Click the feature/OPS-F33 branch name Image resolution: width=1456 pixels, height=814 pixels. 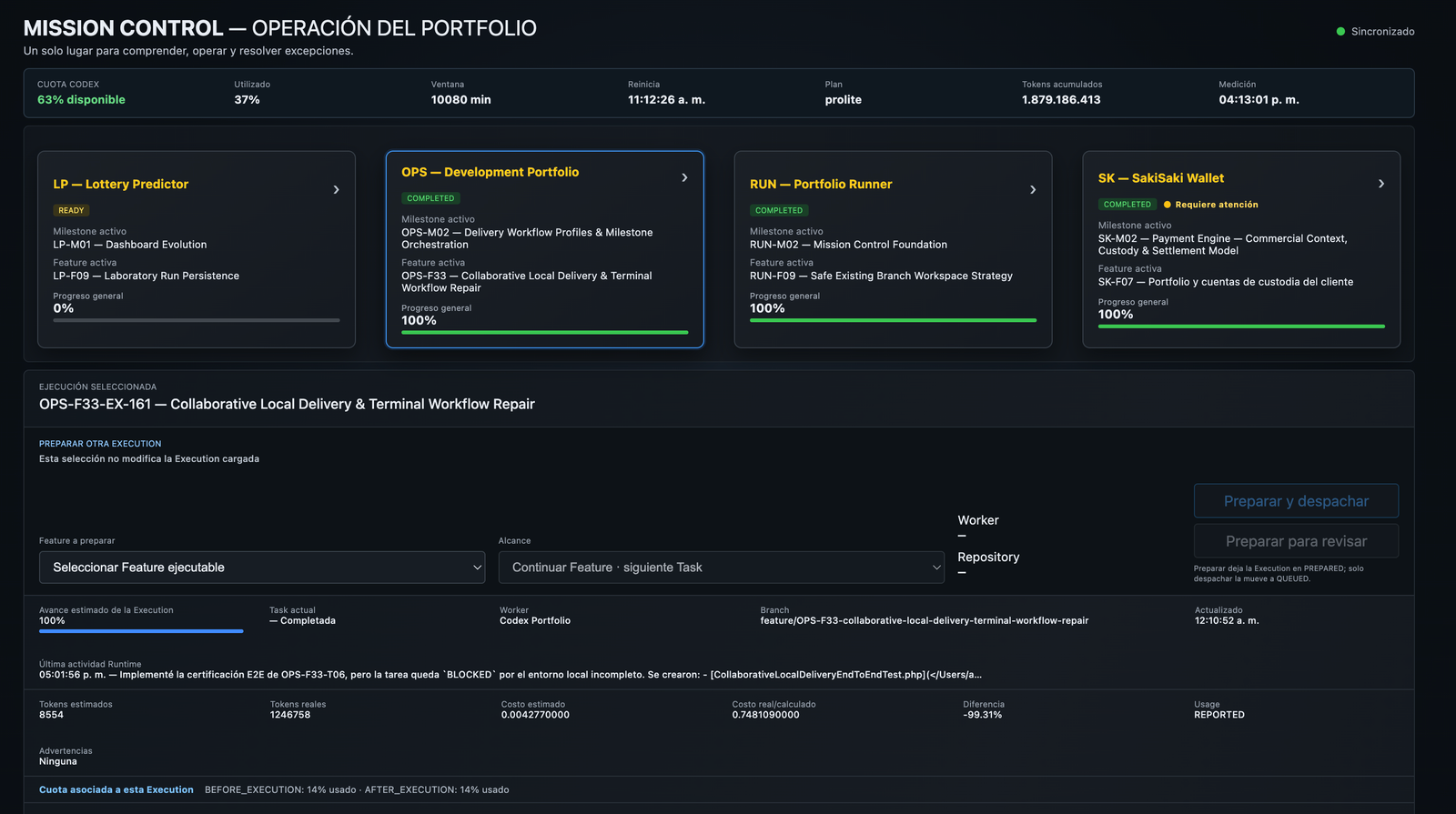[924, 621]
